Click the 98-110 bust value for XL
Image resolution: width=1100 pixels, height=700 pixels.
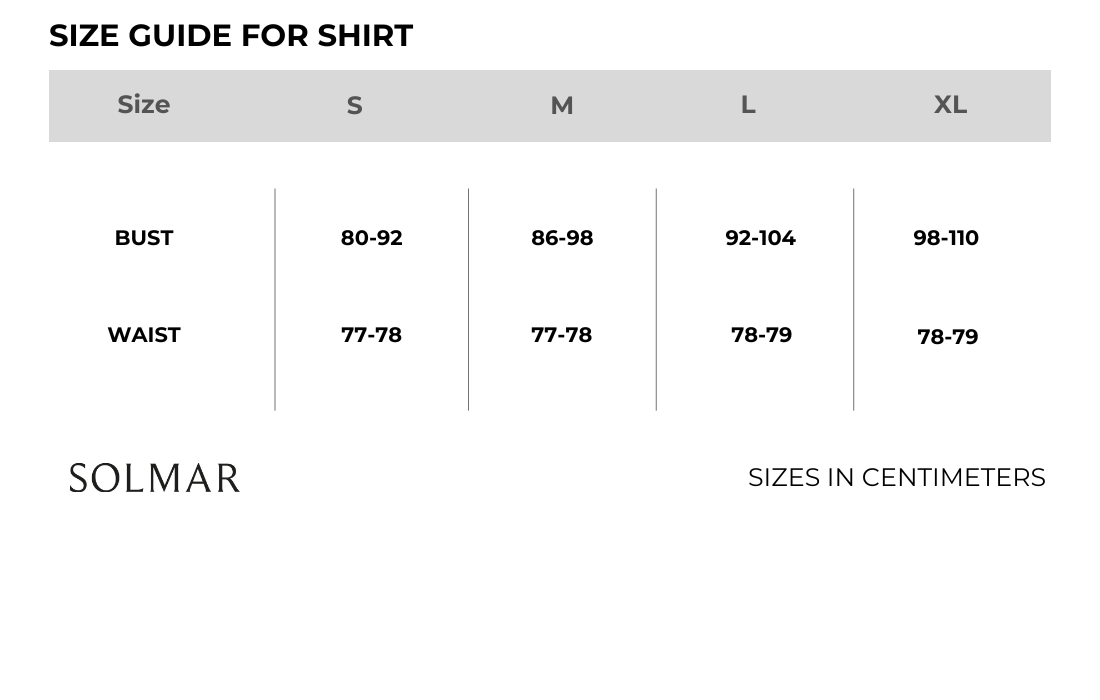(946, 238)
